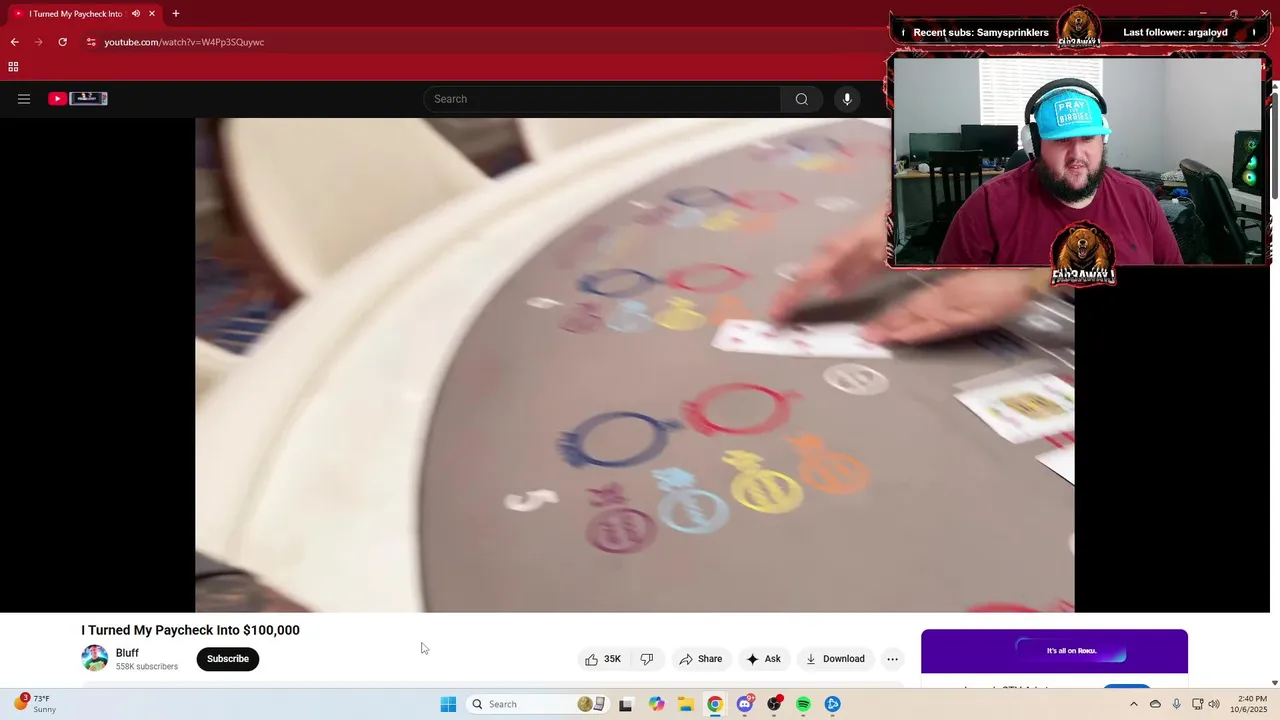Viewport: 1280px width, 720px height.
Task: Open a new browser tab
Action: pos(176,14)
